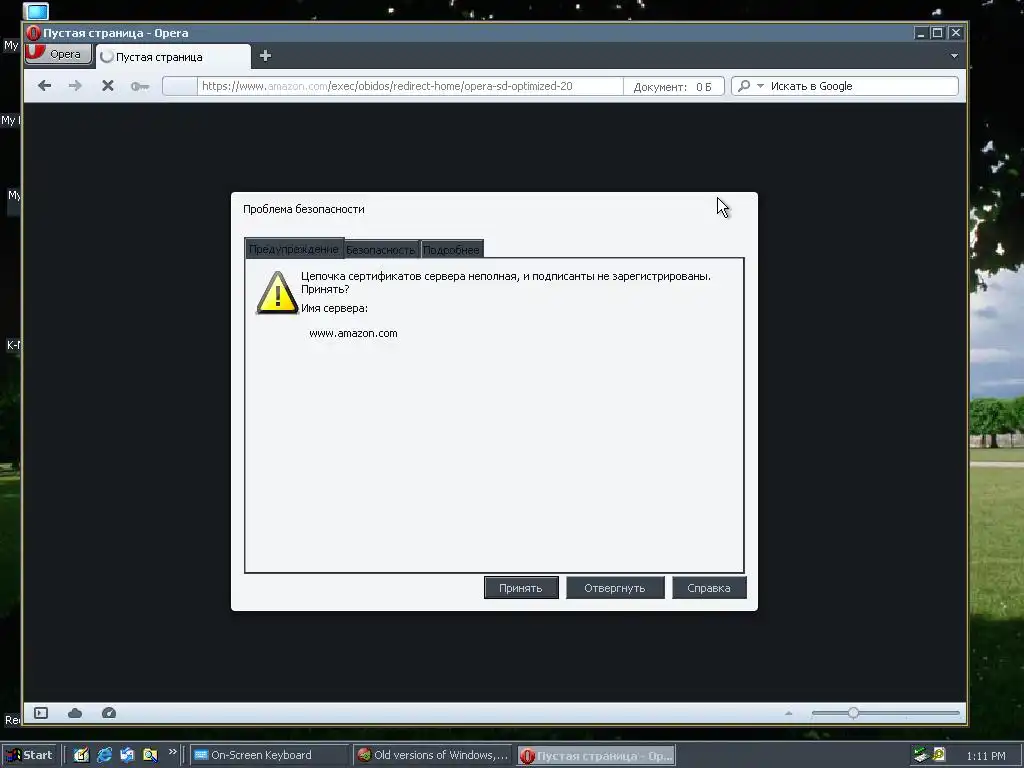Reject the certificate with Отвергнуть
This screenshot has height=768, width=1024.
615,588
